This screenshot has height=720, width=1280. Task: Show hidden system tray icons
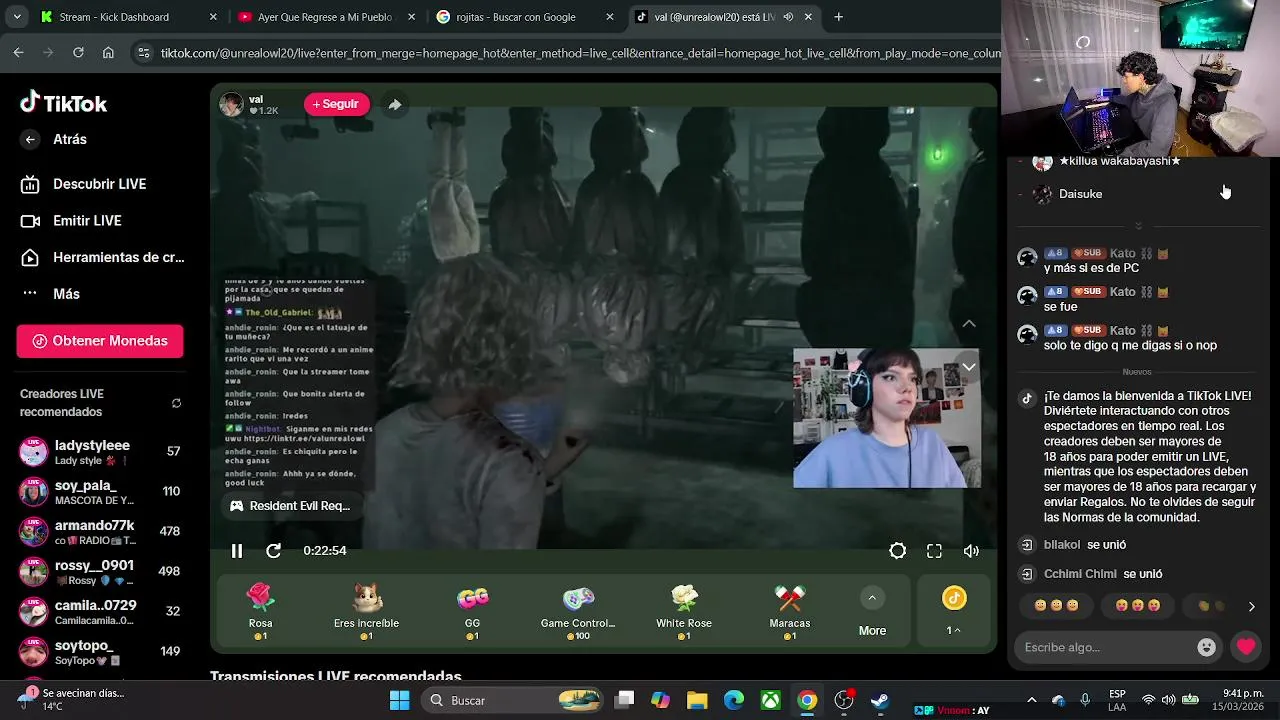[x=1032, y=700]
